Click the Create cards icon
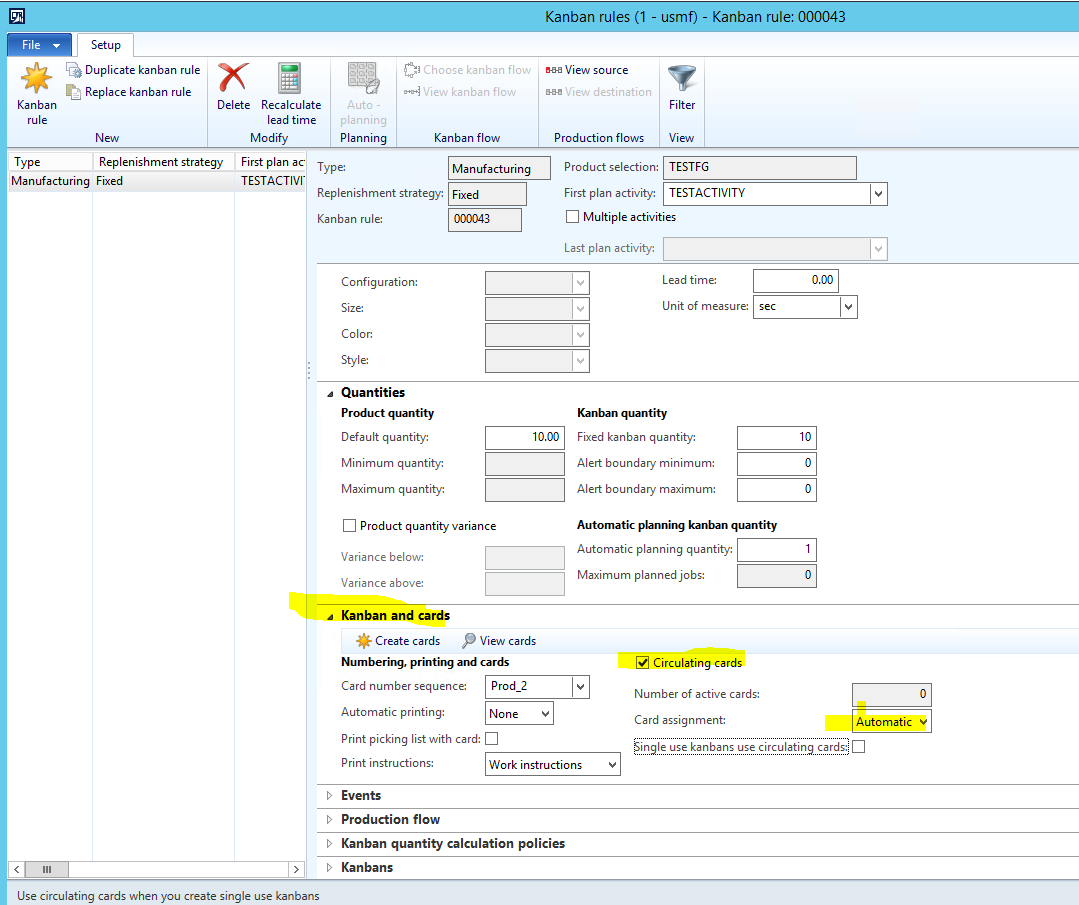The image size is (1079, 905). coord(363,641)
